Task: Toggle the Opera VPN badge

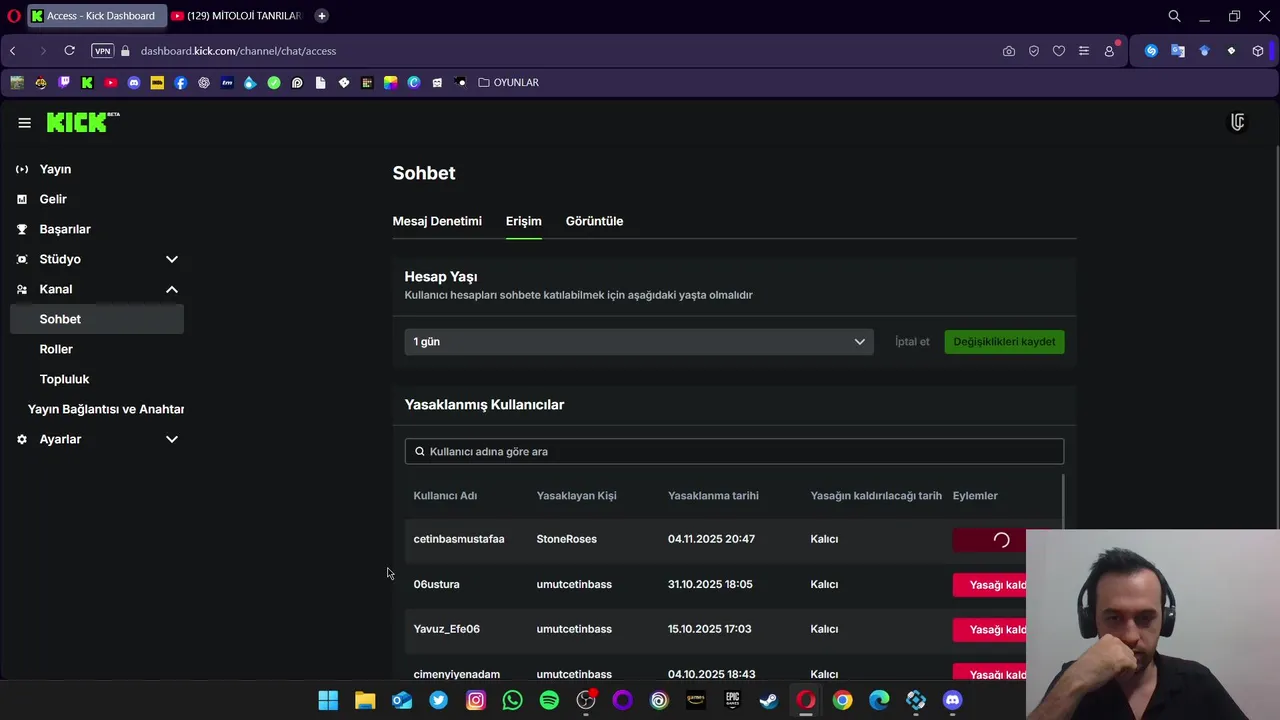Action: coord(102,51)
